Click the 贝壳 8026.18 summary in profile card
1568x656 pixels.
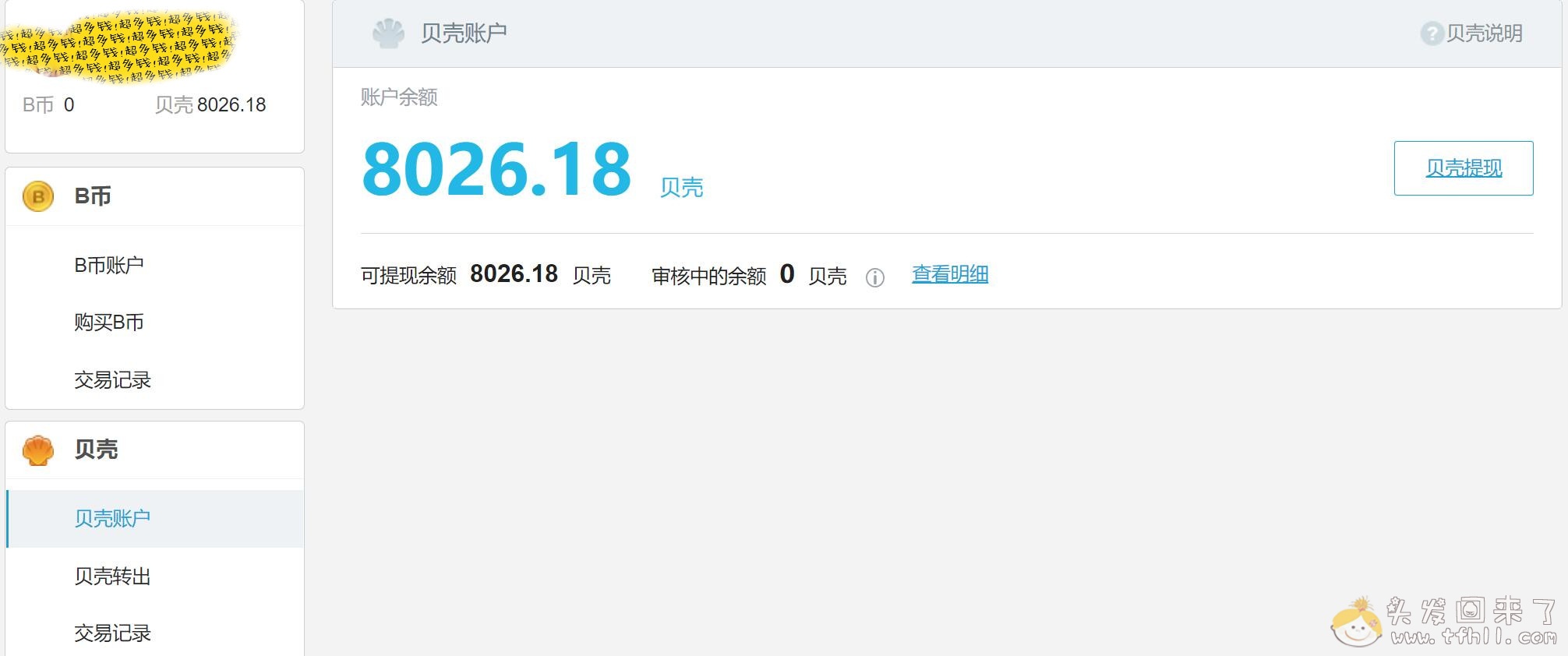tap(210, 104)
